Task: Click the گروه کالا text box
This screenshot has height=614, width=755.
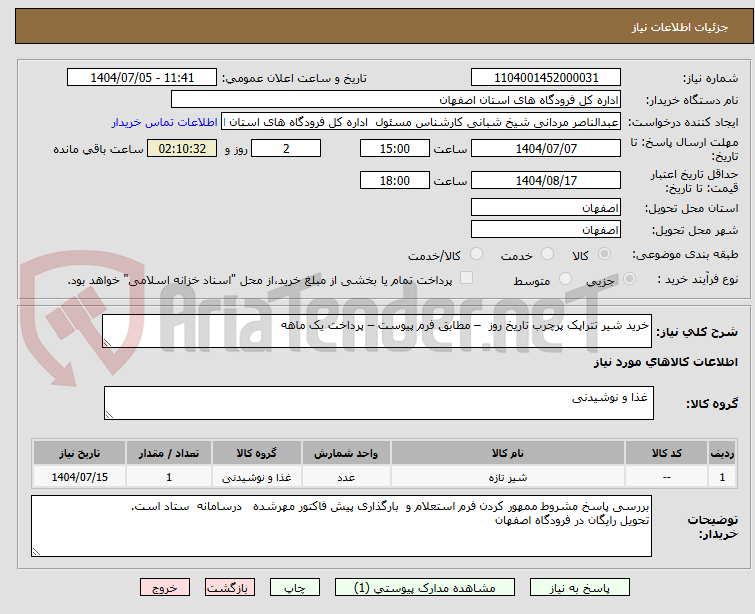Action: click(x=378, y=403)
